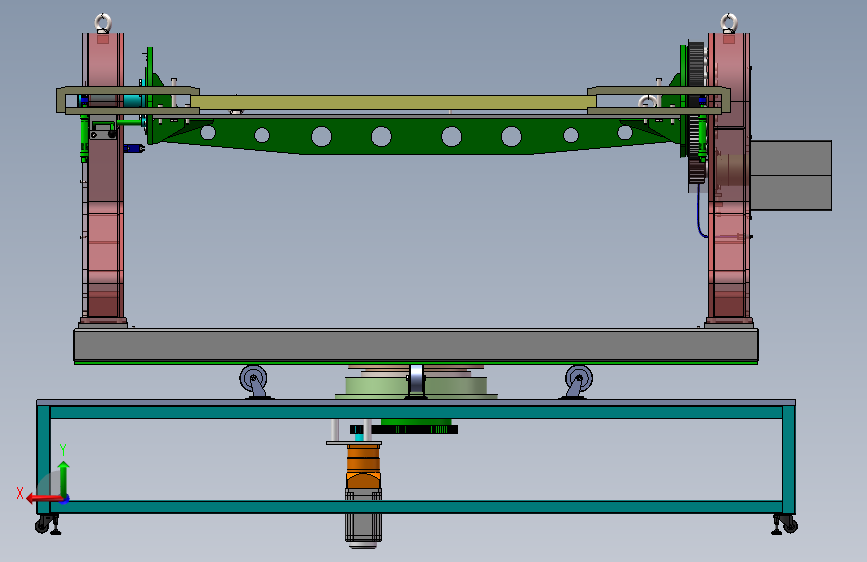Image resolution: width=867 pixels, height=562 pixels.
Task: Pick the right pink support column
Action: [729, 177]
